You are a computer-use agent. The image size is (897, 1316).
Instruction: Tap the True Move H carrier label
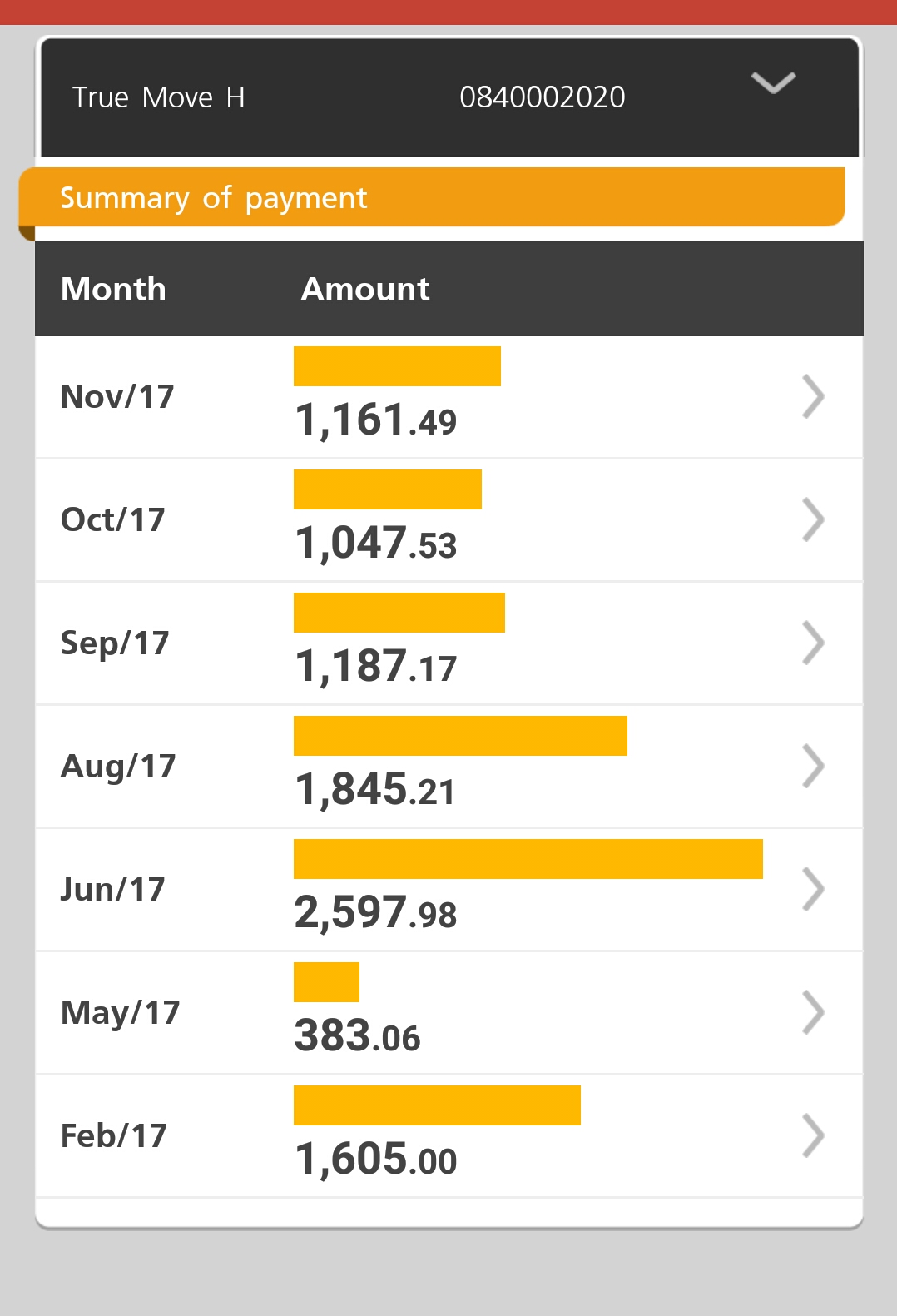[x=158, y=97]
